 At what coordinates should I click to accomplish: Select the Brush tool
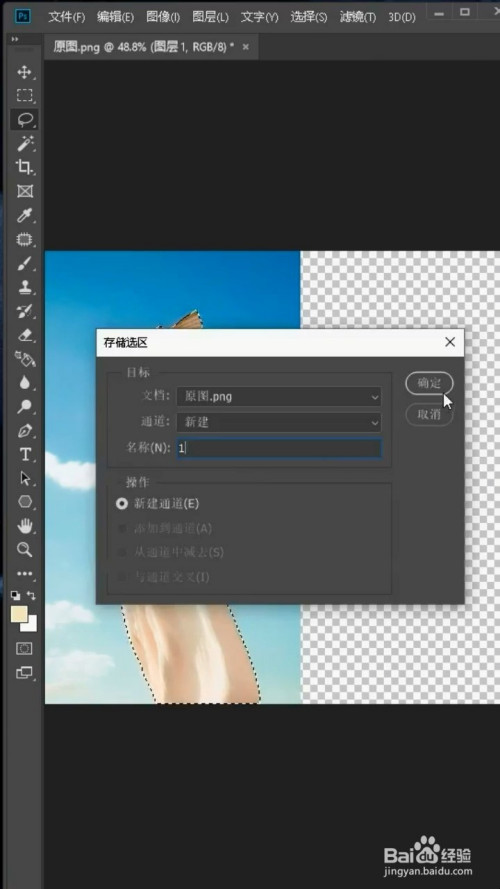click(24, 264)
